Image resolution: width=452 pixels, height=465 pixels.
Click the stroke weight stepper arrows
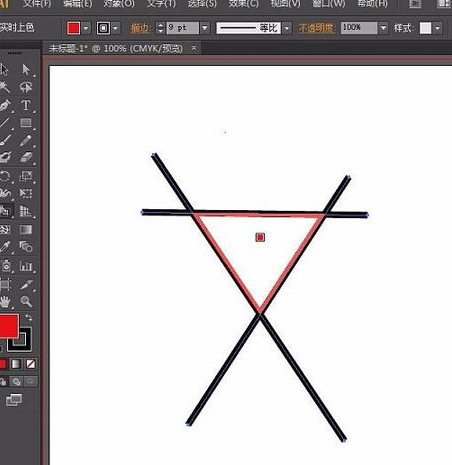click(x=160, y=28)
